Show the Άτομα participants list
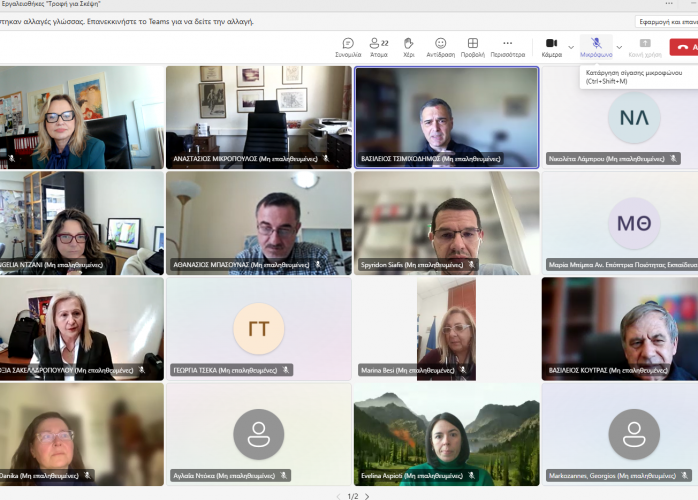The height and width of the screenshot is (500, 698). pos(379,47)
